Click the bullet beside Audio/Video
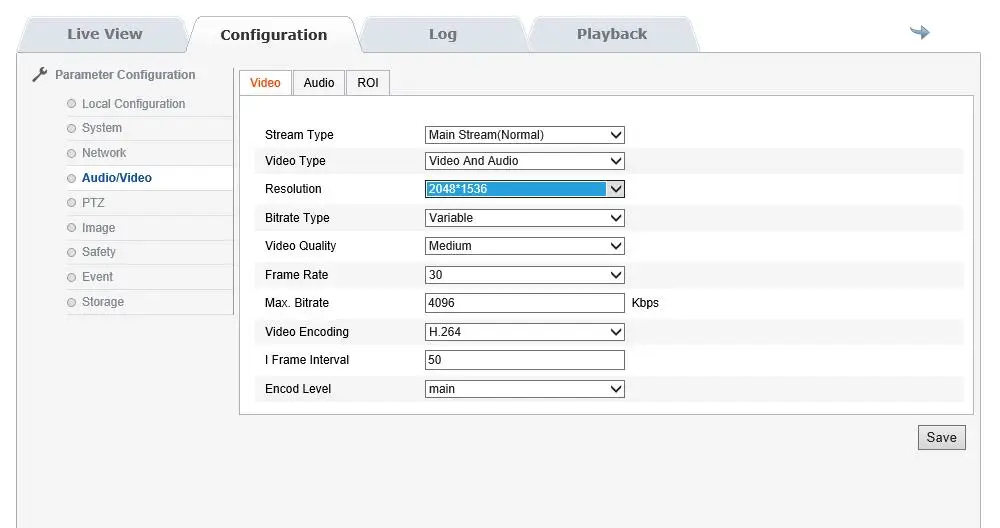1000x528 pixels. (71, 178)
